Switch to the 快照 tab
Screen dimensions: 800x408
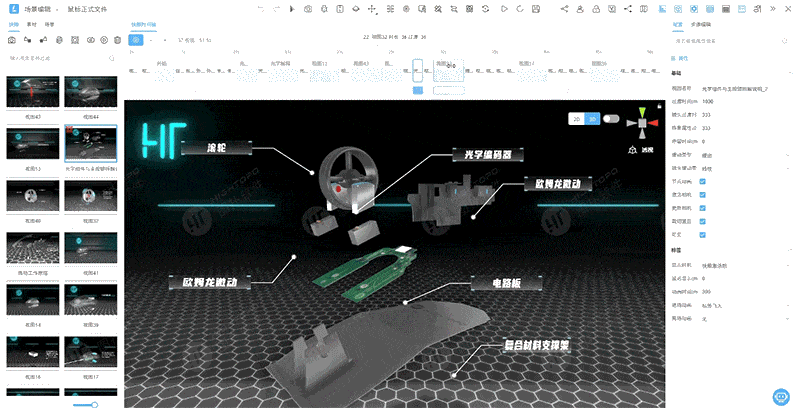coord(13,24)
